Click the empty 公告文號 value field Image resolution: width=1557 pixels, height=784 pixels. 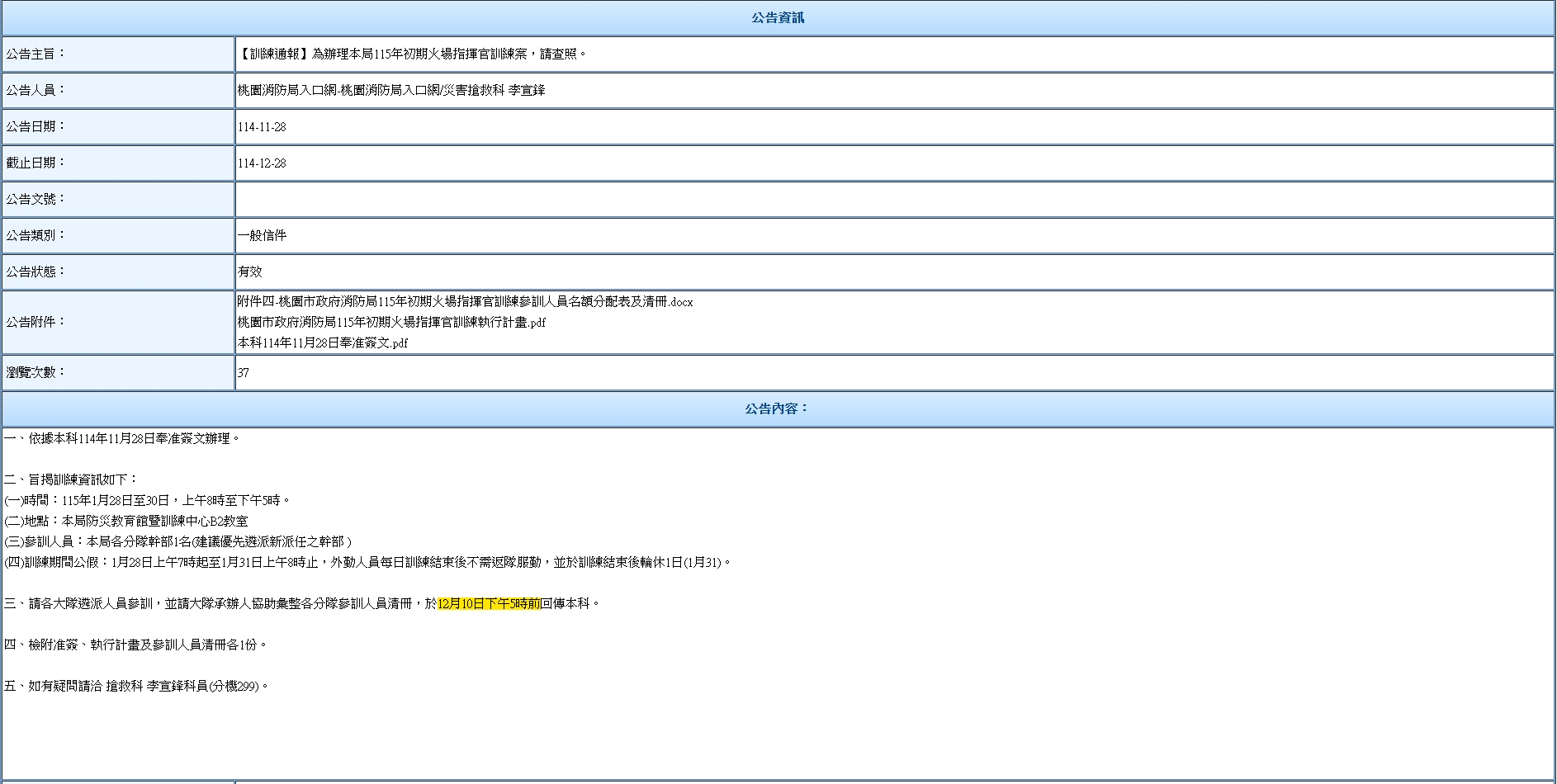894,200
